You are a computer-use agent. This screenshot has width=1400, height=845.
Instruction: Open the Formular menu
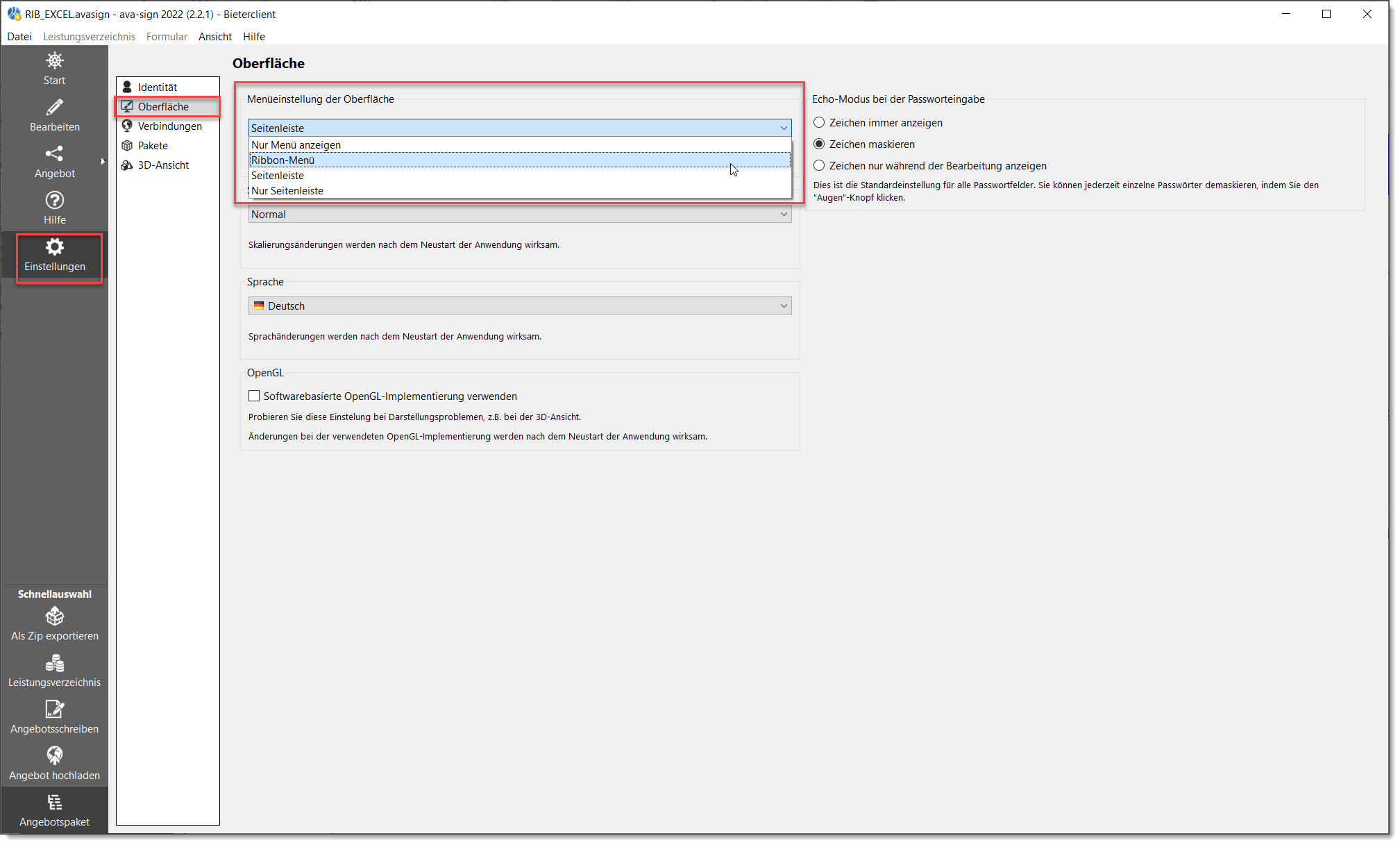(167, 36)
